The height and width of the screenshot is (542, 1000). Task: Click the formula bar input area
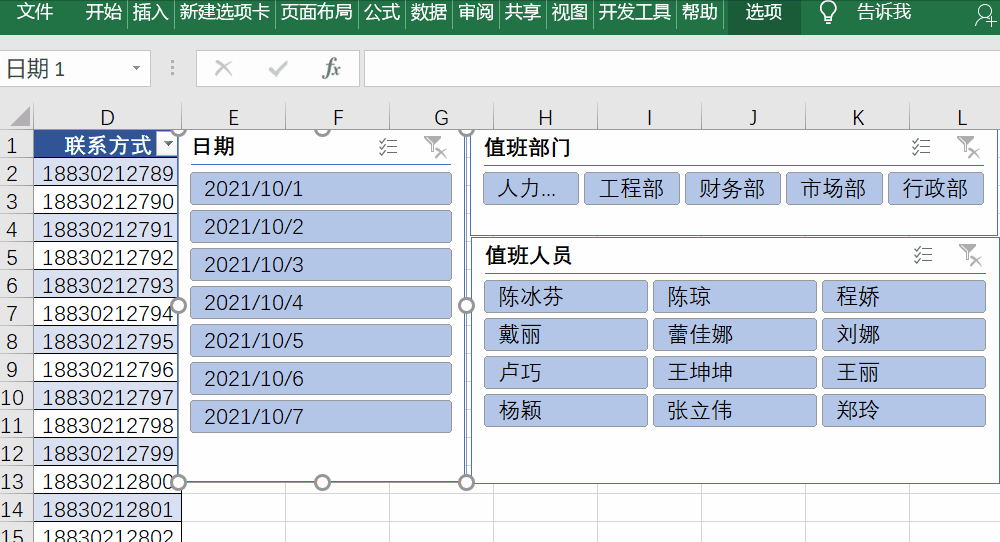[682, 68]
